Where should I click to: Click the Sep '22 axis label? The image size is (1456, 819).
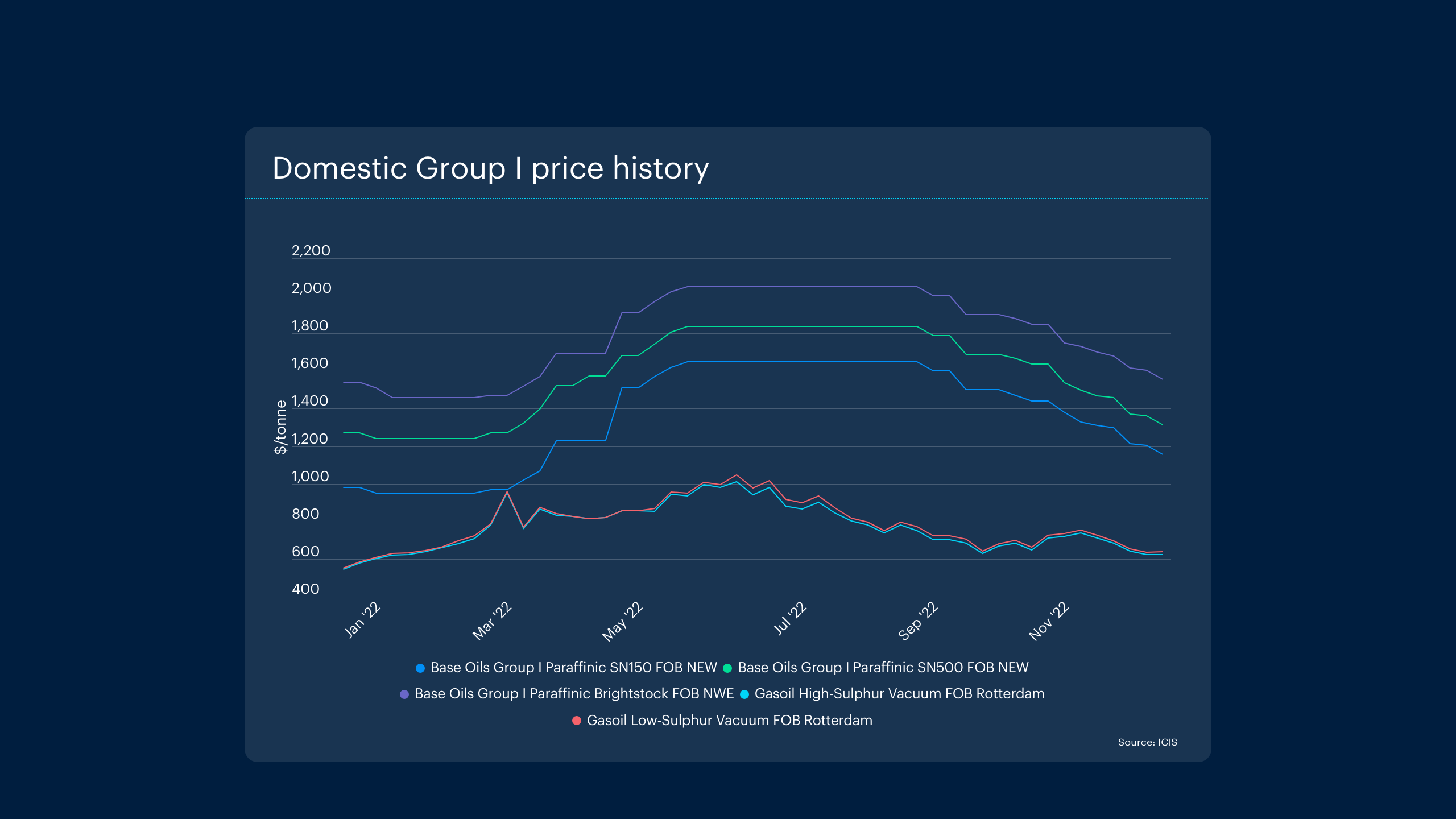pos(918,621)
